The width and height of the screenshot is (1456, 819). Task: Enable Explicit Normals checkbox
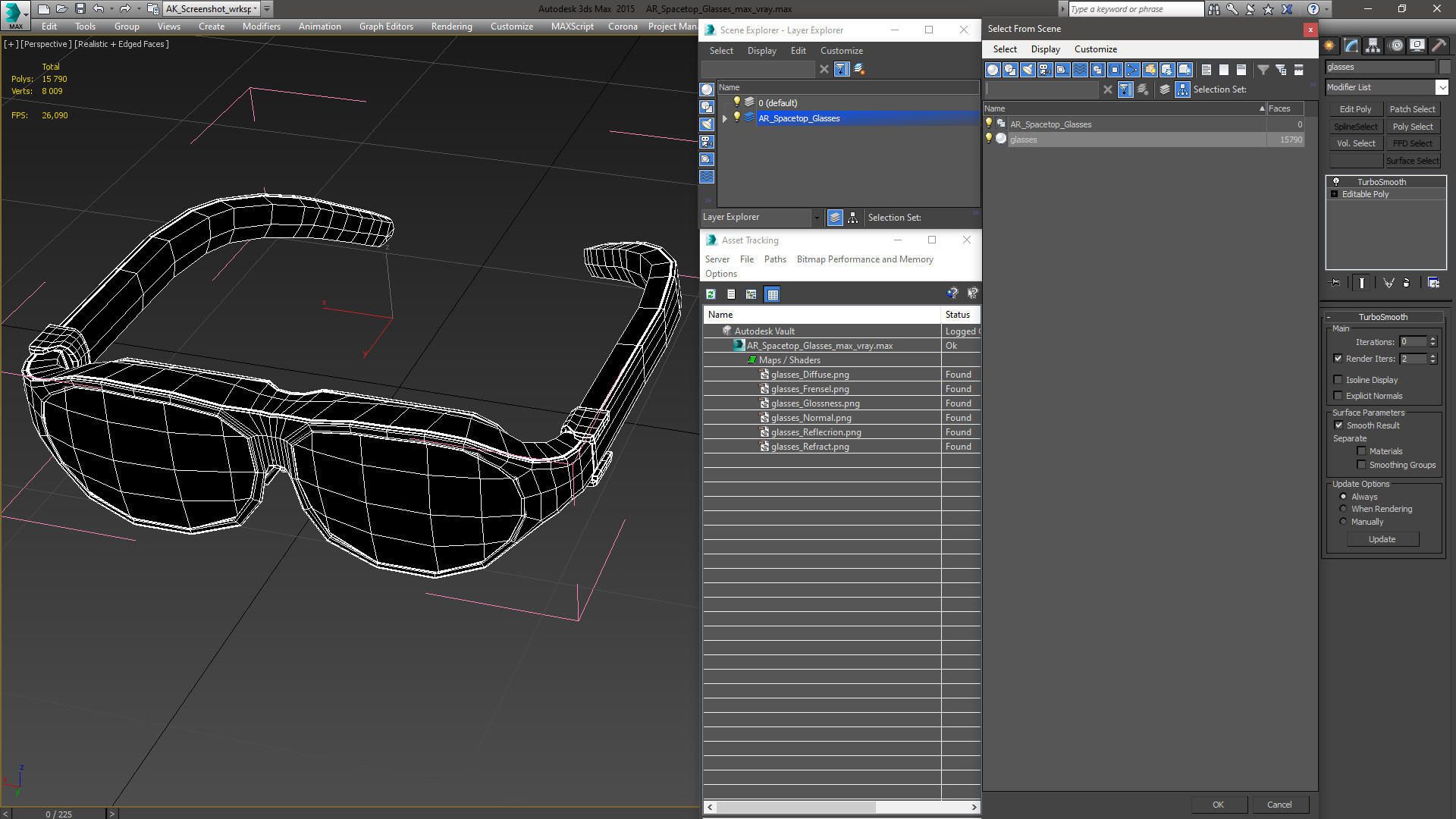tap(1338, 396)
